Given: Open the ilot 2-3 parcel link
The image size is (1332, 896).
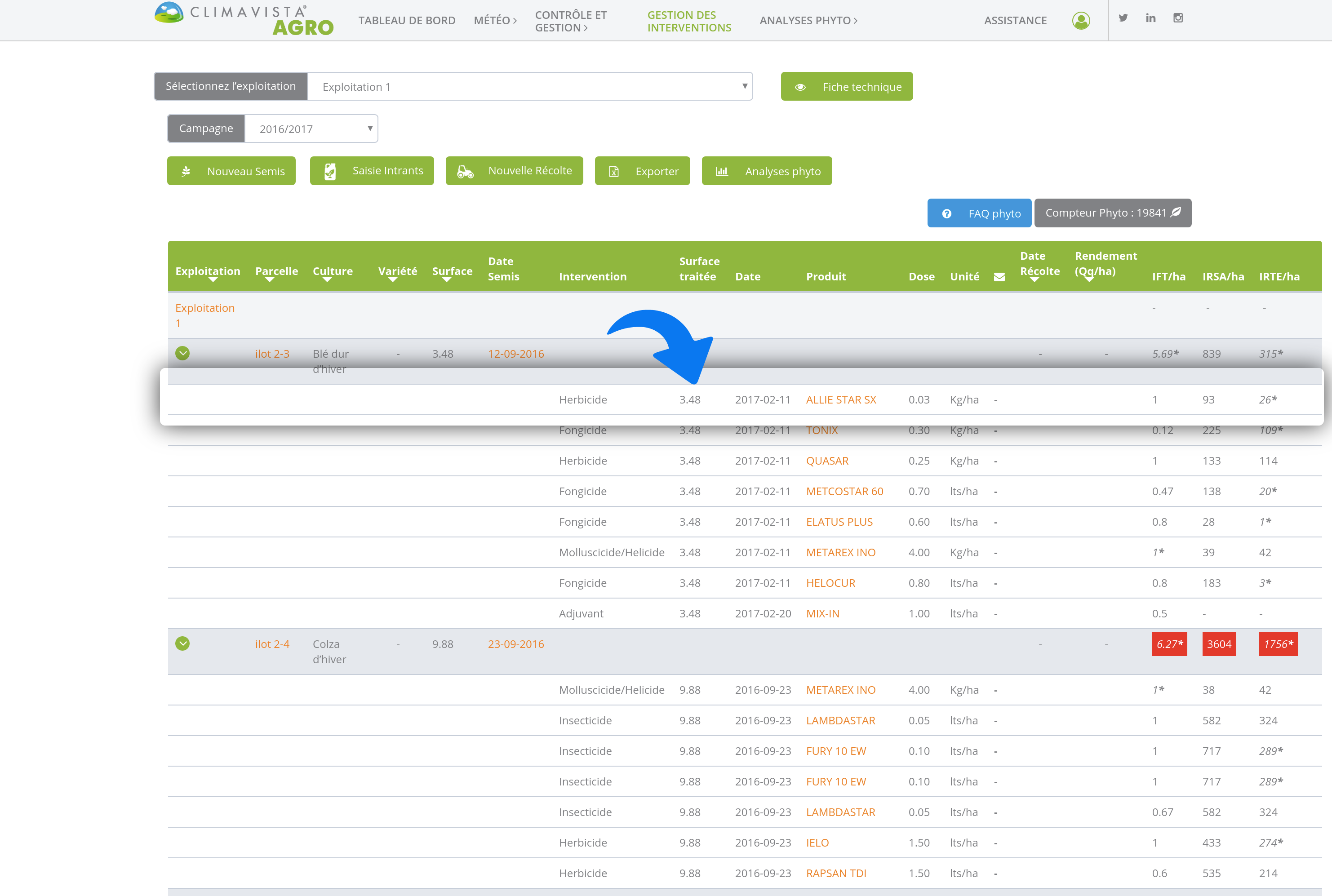Looking at the screenshot, I should (x=272, y=354).
